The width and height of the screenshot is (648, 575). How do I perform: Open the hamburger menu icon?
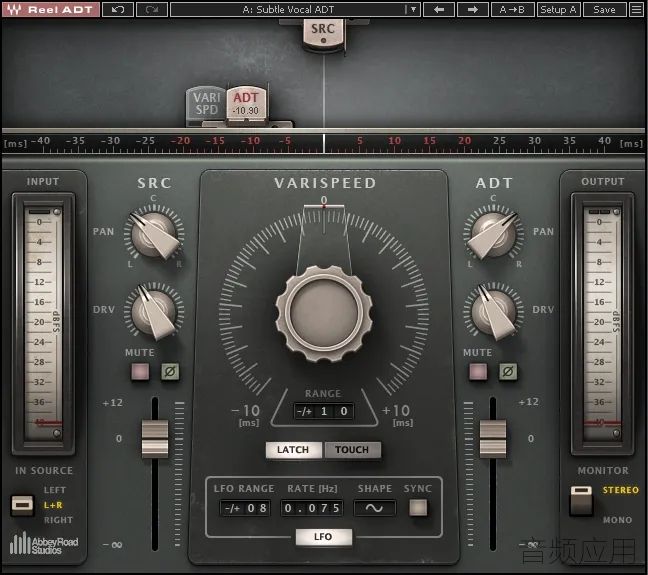point(636,10)
